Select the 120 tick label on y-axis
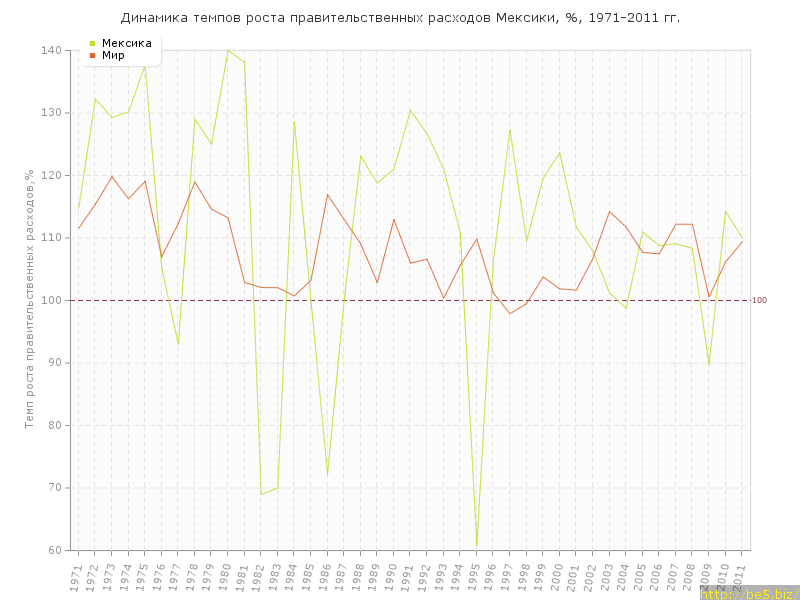This screenshot has width=800, height=600. 51,175
